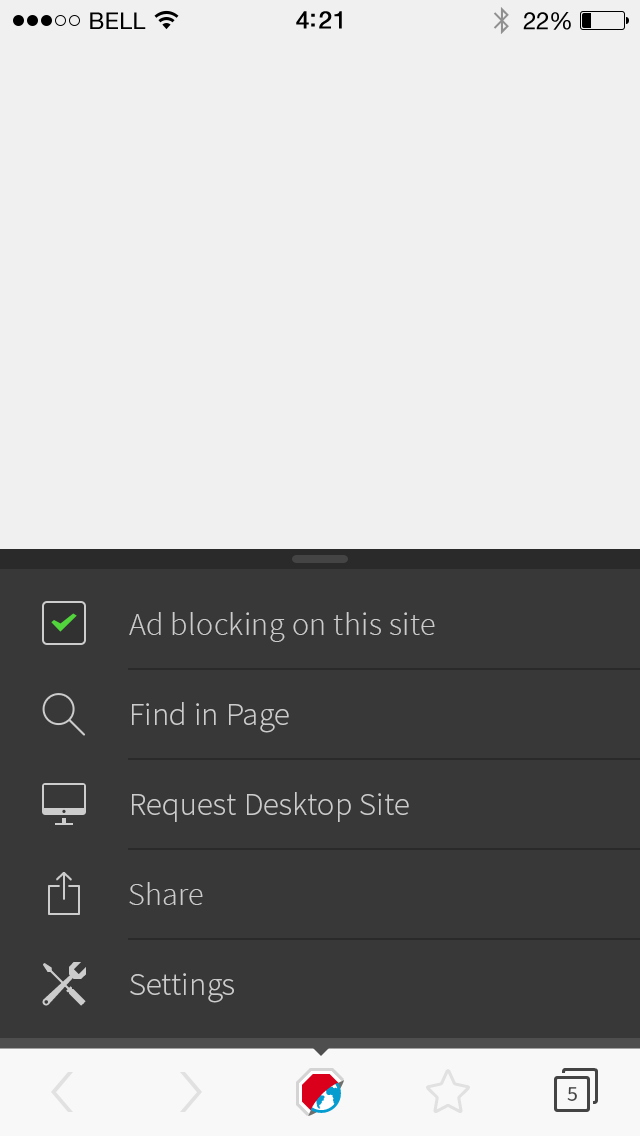Tap the share arrow icon

click(x=64, y=894)
